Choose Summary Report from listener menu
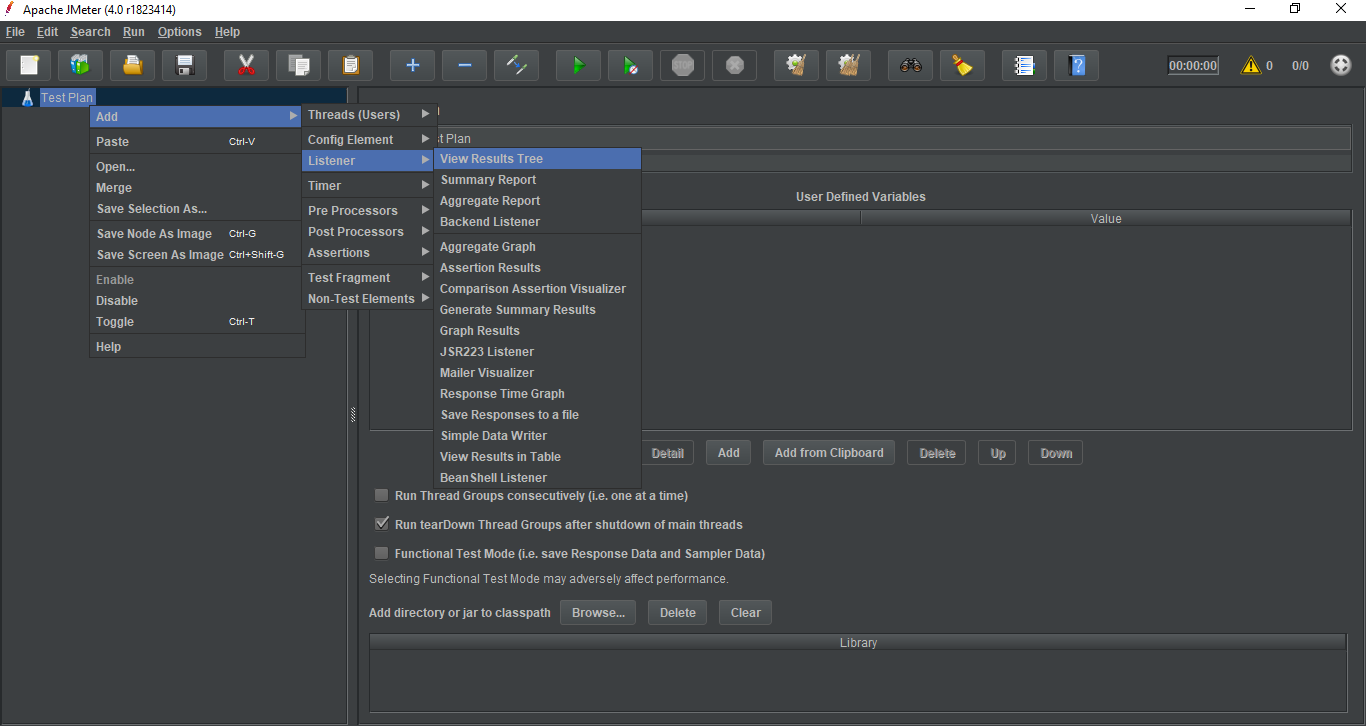Viewport: 1366px width, 726px height. pos(488,180)
